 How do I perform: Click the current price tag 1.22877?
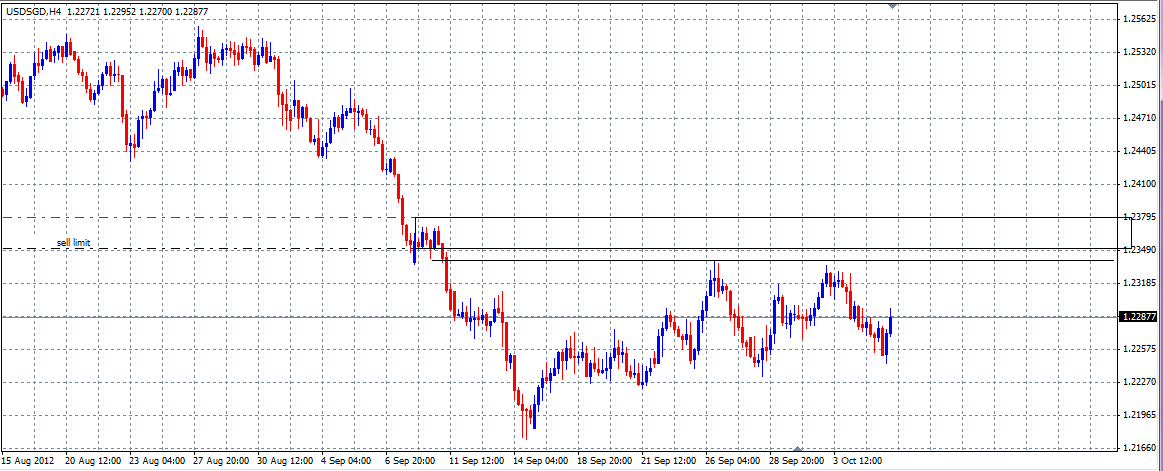point(1138,316)
